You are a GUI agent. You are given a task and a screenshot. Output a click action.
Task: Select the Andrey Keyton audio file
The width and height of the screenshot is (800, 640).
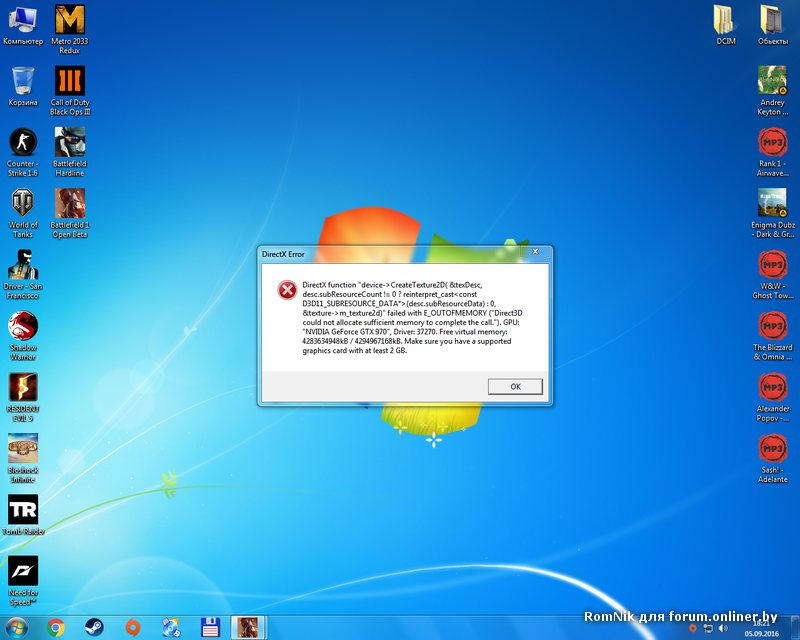[772, 91]
